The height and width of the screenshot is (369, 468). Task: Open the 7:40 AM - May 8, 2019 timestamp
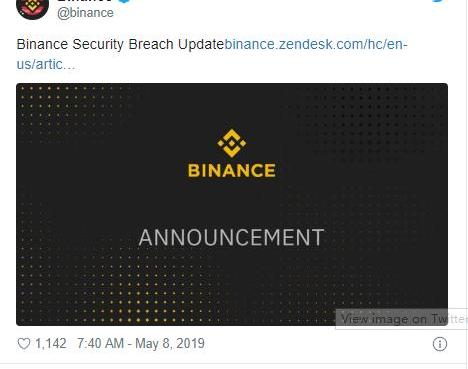click(x=141, y=343)
